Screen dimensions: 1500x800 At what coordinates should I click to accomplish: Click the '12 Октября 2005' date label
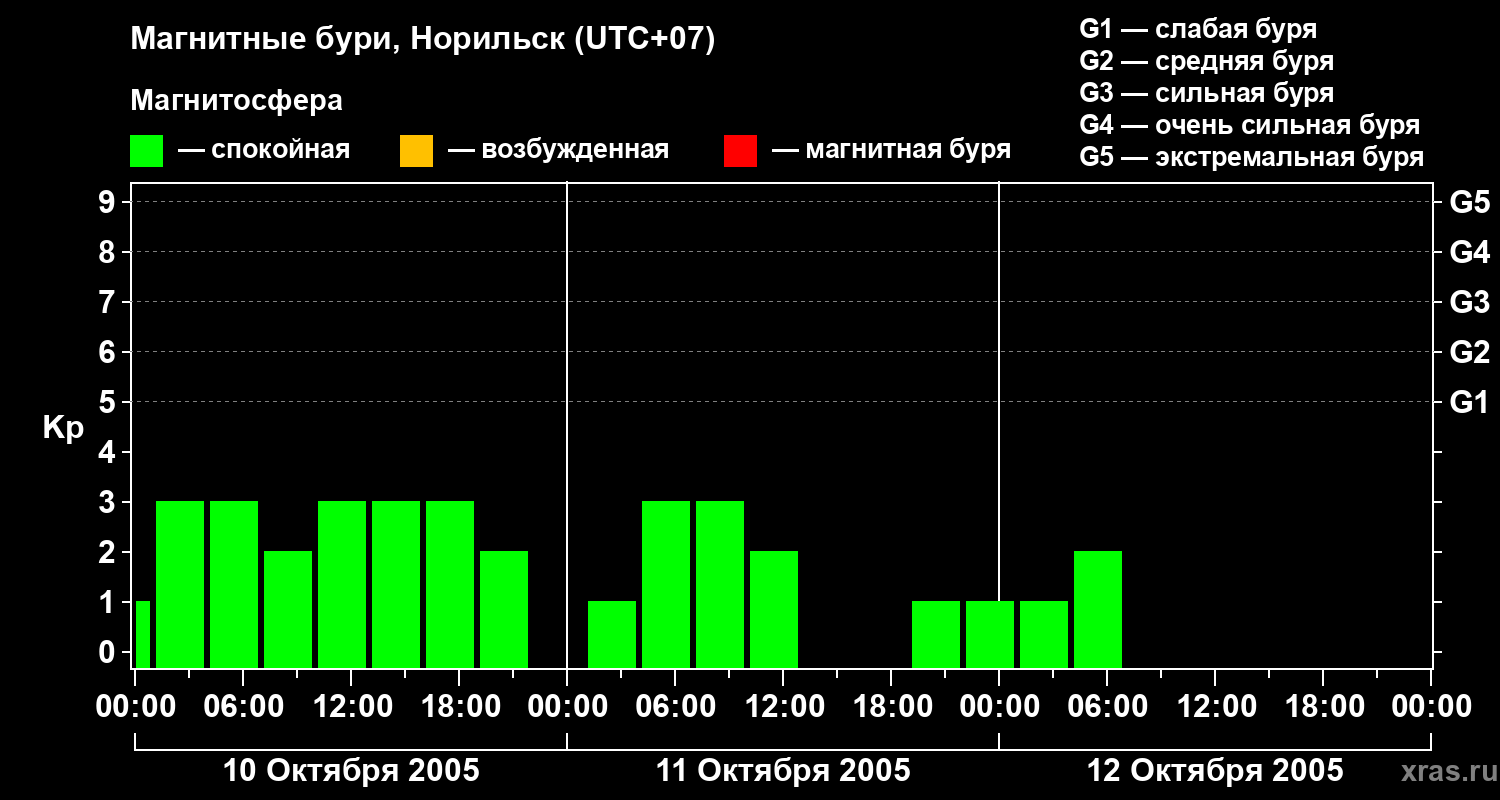pos(1215,771)
